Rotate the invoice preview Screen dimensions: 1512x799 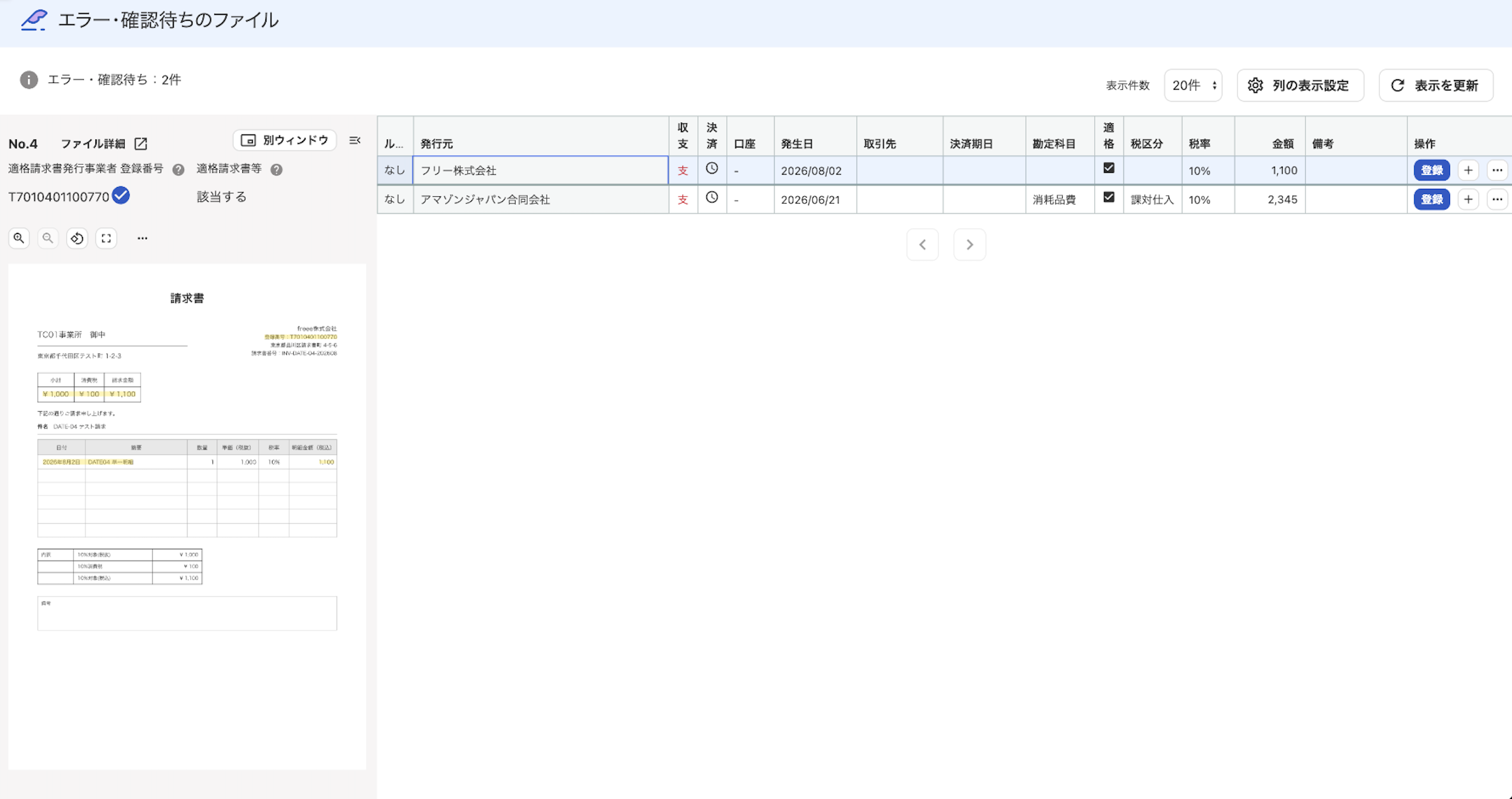tap(77, 238)
